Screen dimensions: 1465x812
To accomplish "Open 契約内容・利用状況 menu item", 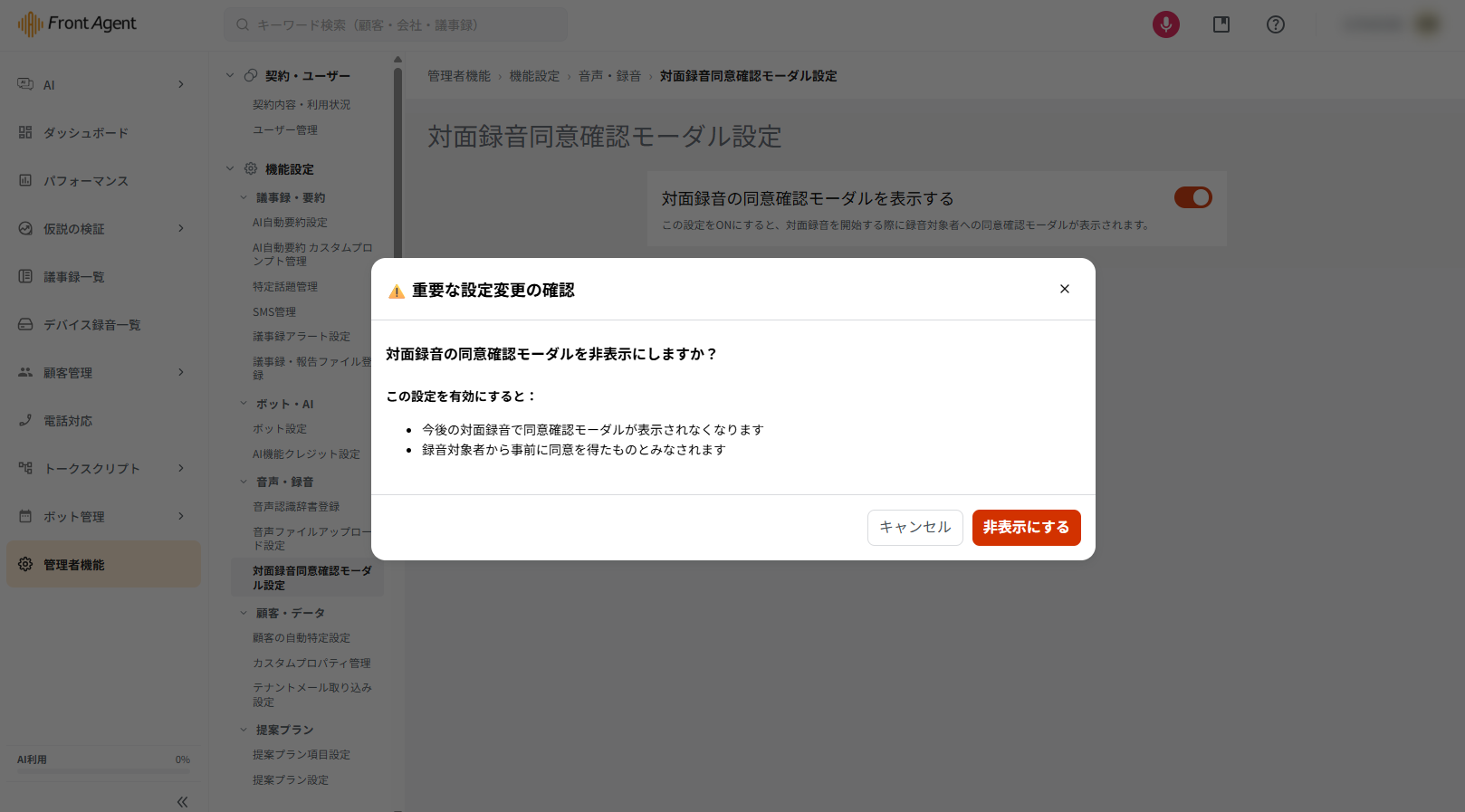I will 302,105.
